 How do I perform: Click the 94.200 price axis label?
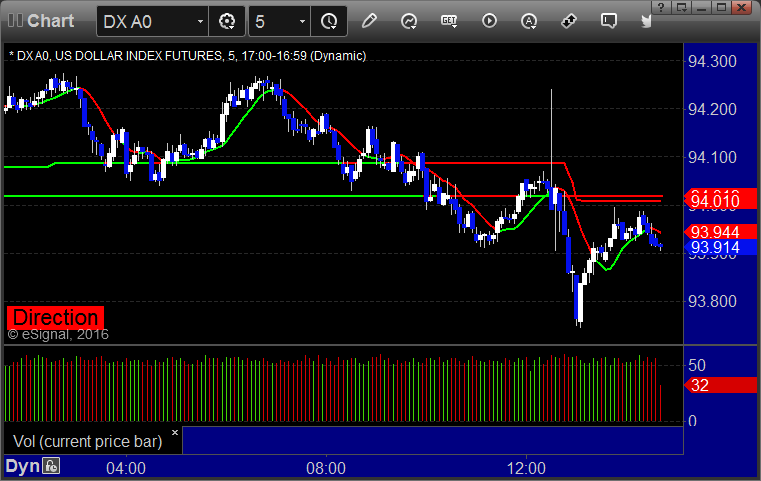tap(712, 110)
